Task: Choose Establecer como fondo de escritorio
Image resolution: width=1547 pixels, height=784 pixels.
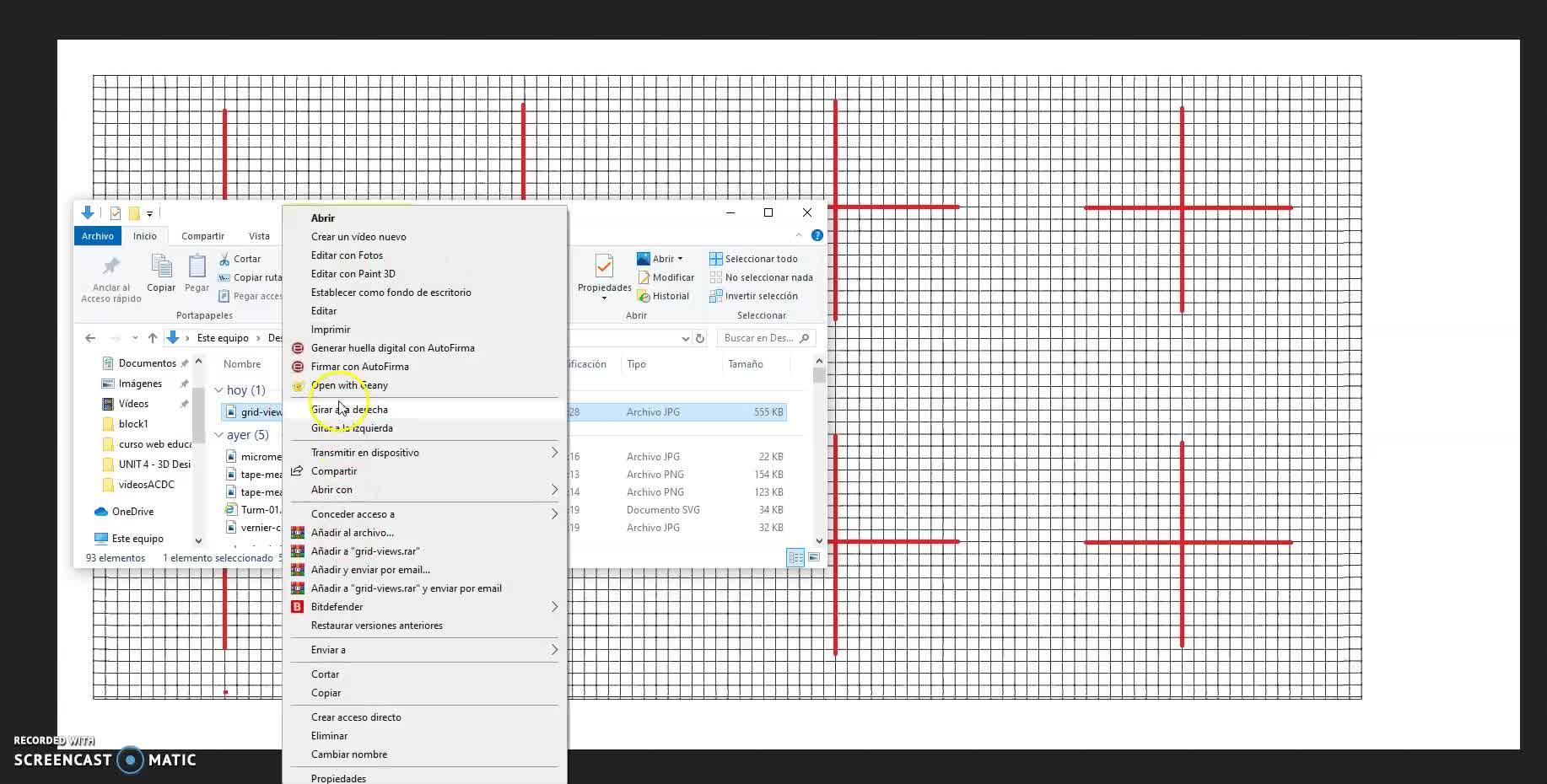Action: pos(391,293)
